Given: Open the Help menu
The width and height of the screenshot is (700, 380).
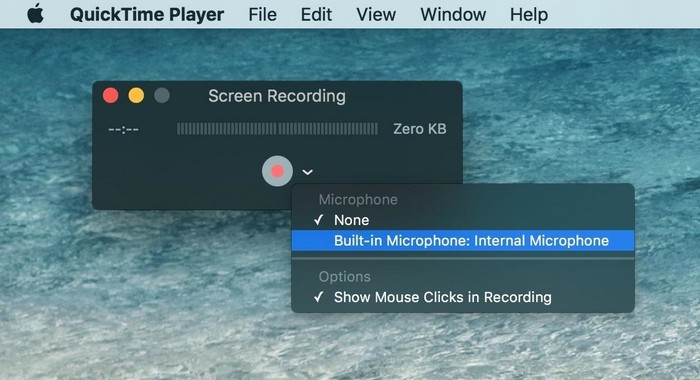Looking at the screenshot, I should click(x=529, y=14).
